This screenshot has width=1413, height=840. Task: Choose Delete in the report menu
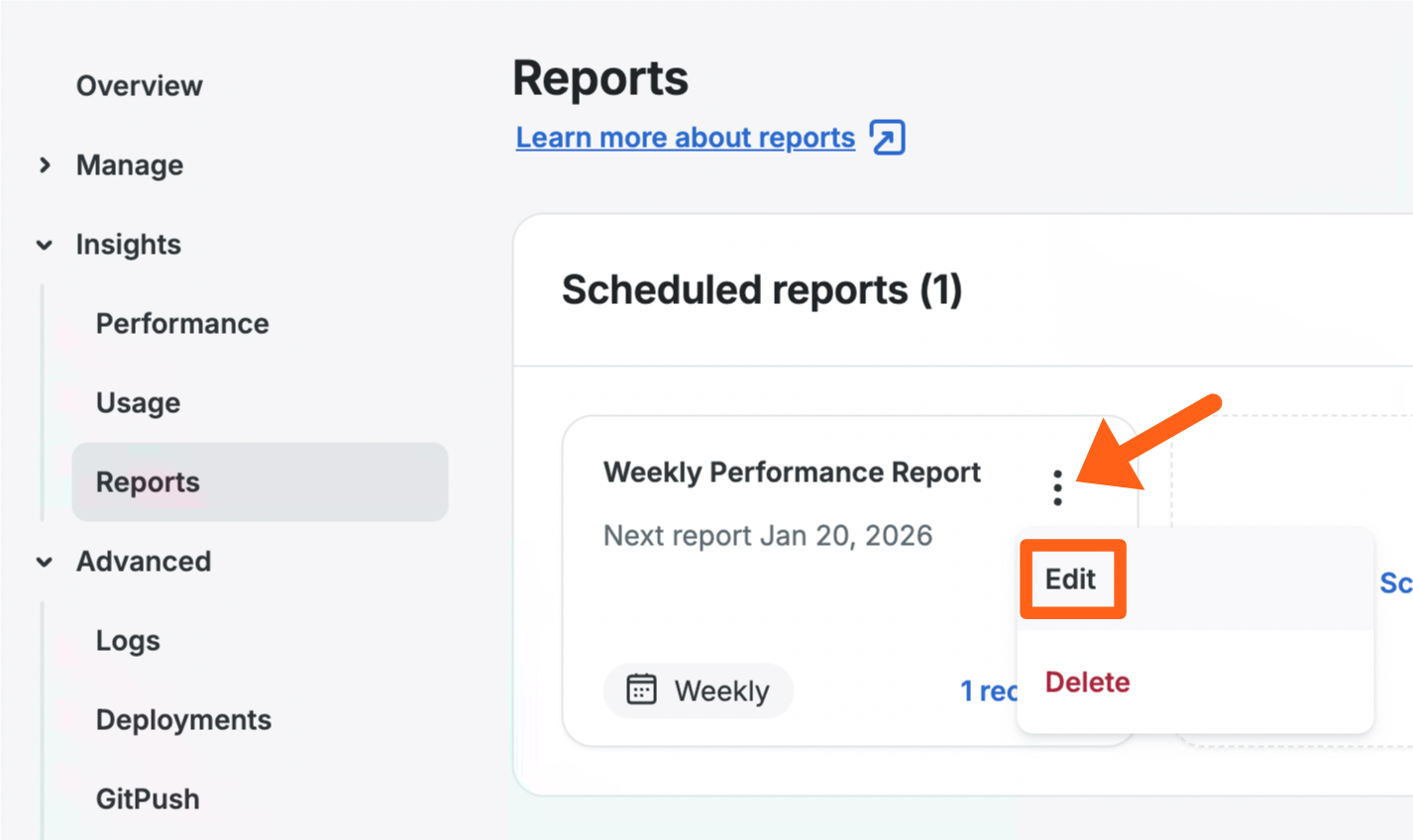coord(1087,682)
